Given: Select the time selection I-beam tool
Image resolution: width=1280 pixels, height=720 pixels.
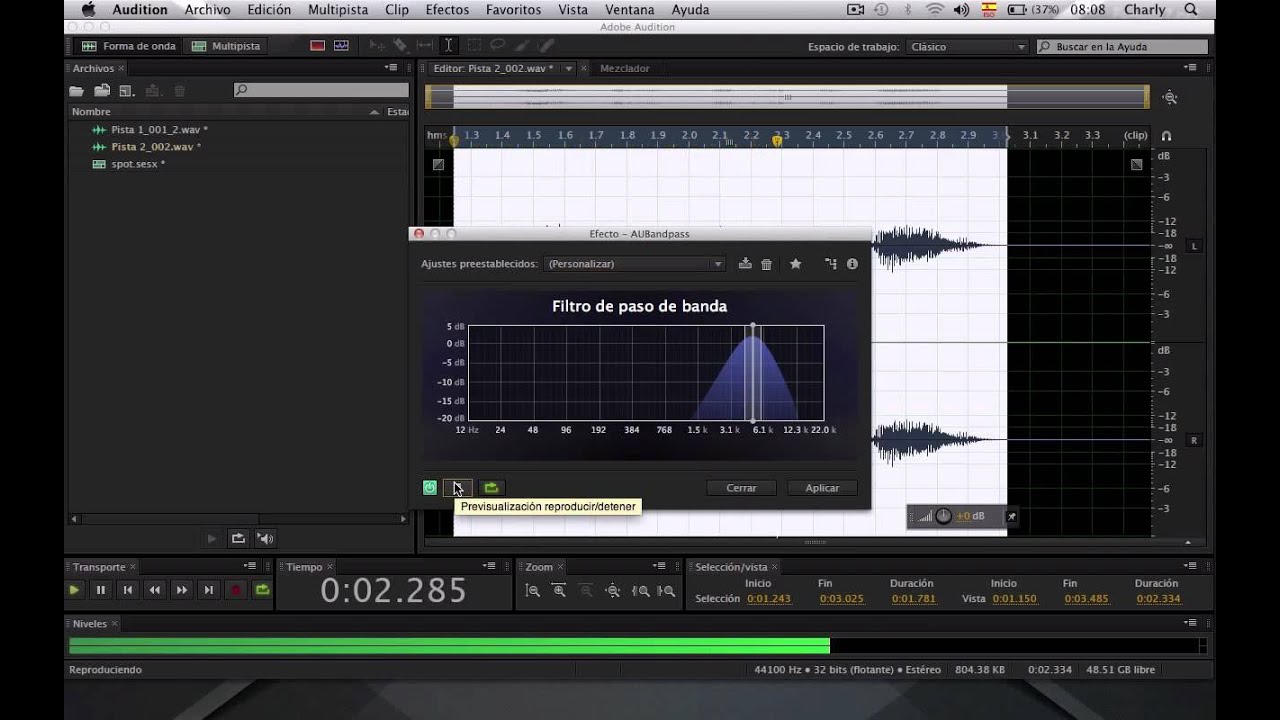Looking at the screenshot, I should [449, 46].
